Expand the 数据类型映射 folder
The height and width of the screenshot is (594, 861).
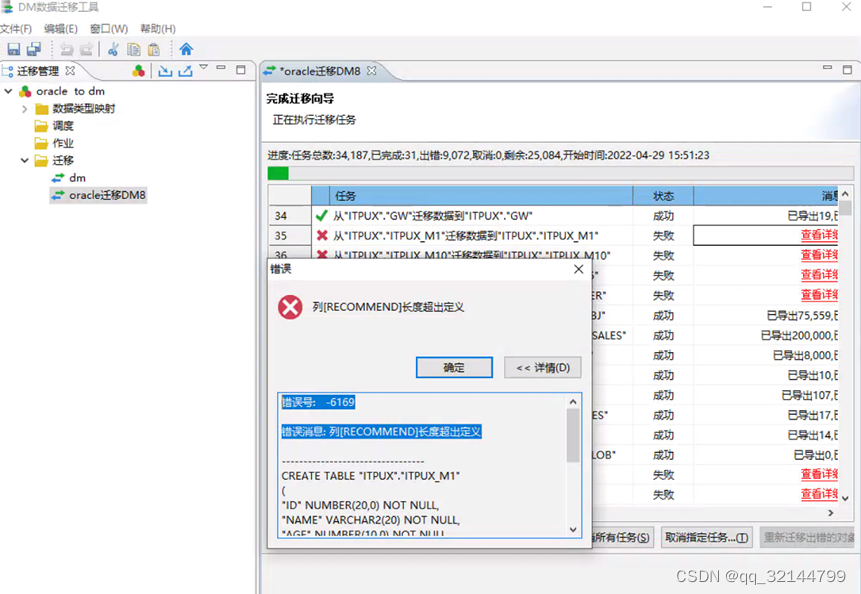coord(24,109)
